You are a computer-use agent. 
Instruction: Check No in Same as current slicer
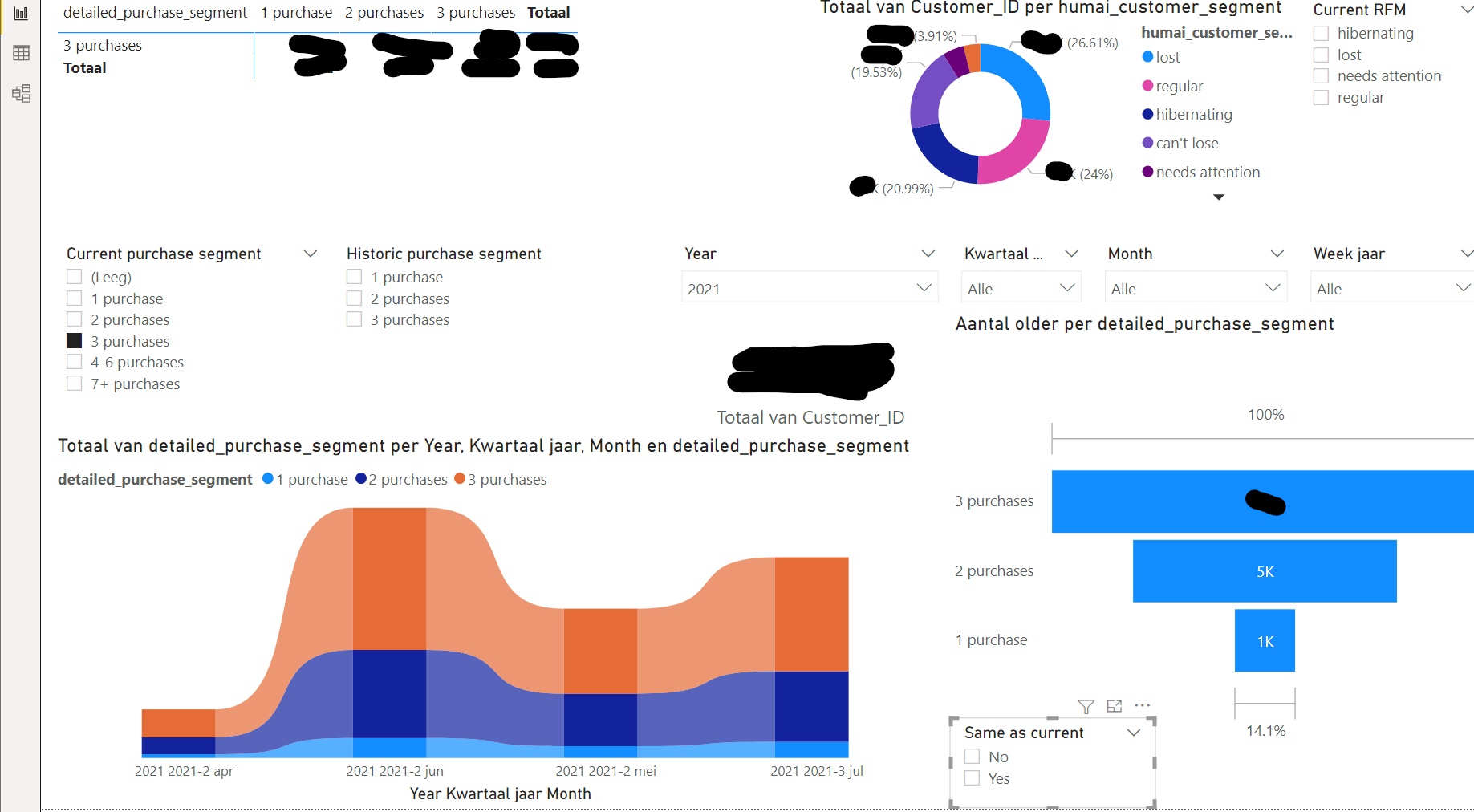972,757
